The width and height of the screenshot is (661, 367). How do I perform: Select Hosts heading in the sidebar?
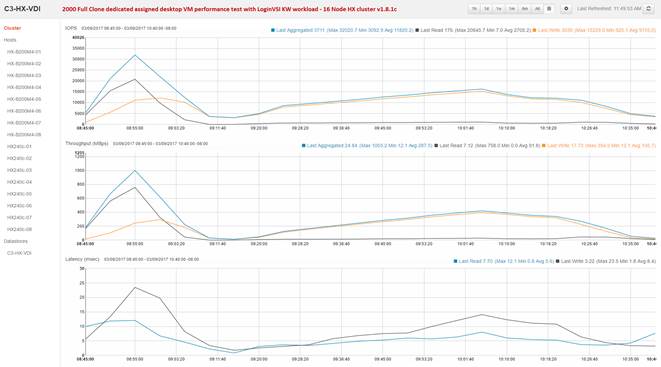pos(10,40)
